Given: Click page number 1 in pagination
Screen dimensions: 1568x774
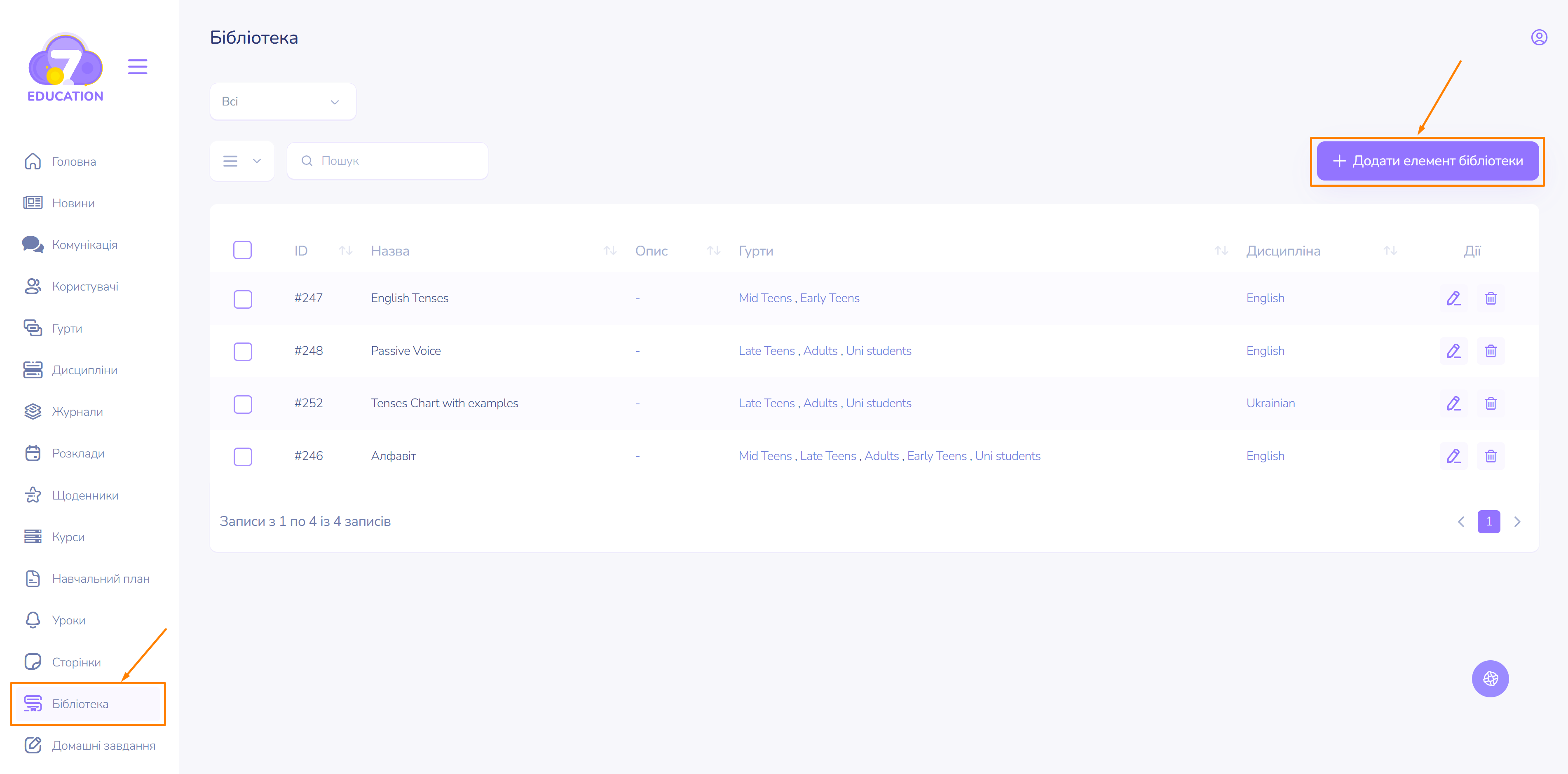Looking at the screenshot, I should pyautogui.click(x=1488, y=522).
